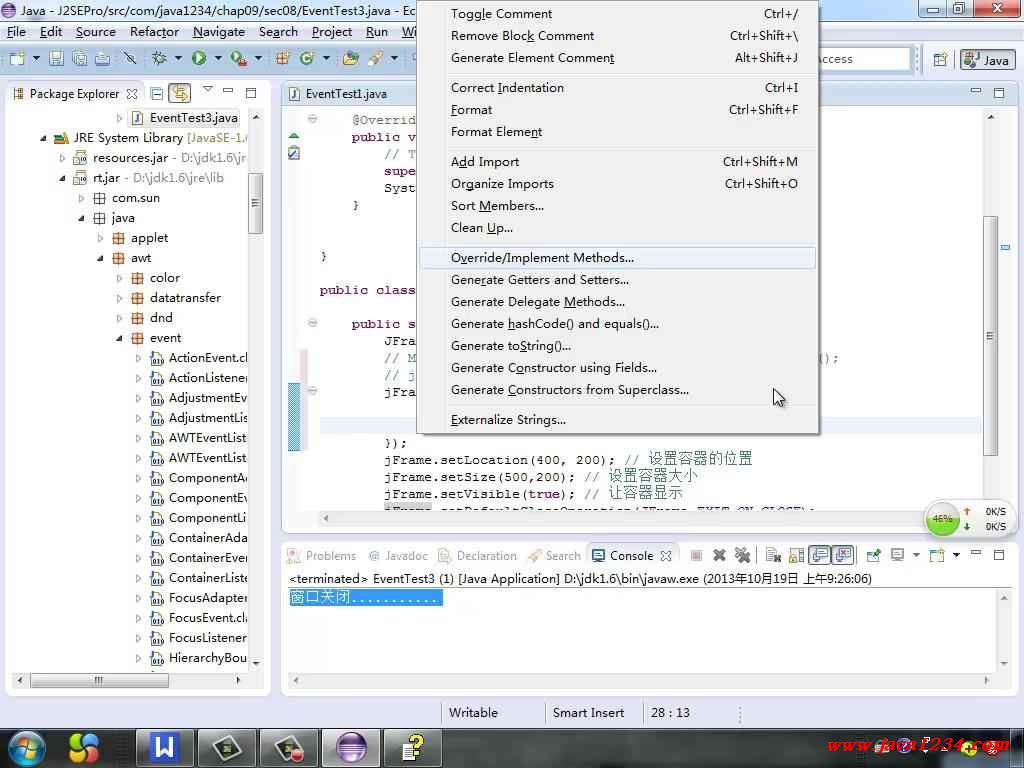
Task: Click the Print toolbar icon
Action: click(x=103, y=59)
